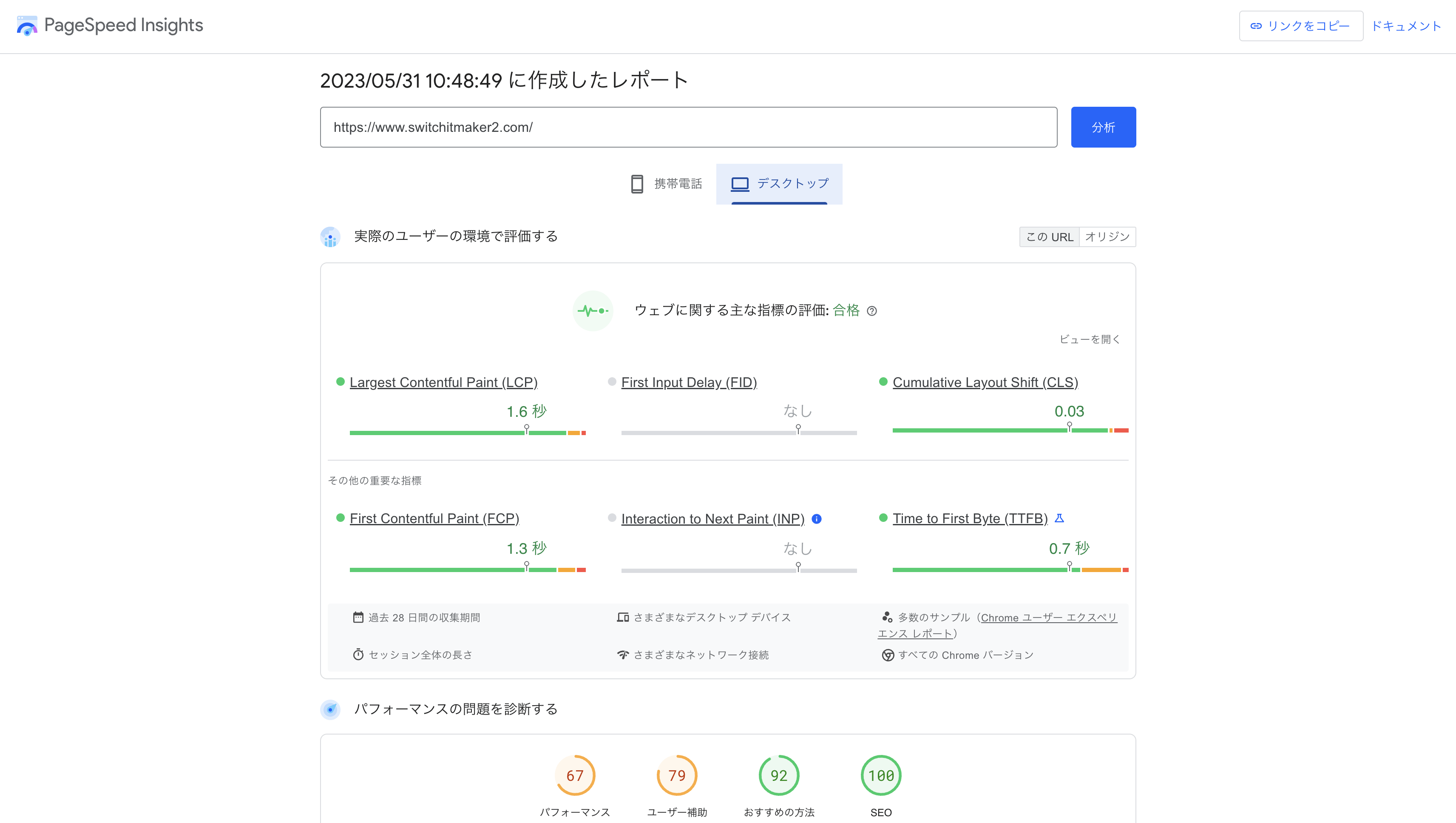The height and width of the screenshot is (823, 1456).
Task: Click the calendar icon for 過去 28 日間の収集期間
Action: click(358, 617)
